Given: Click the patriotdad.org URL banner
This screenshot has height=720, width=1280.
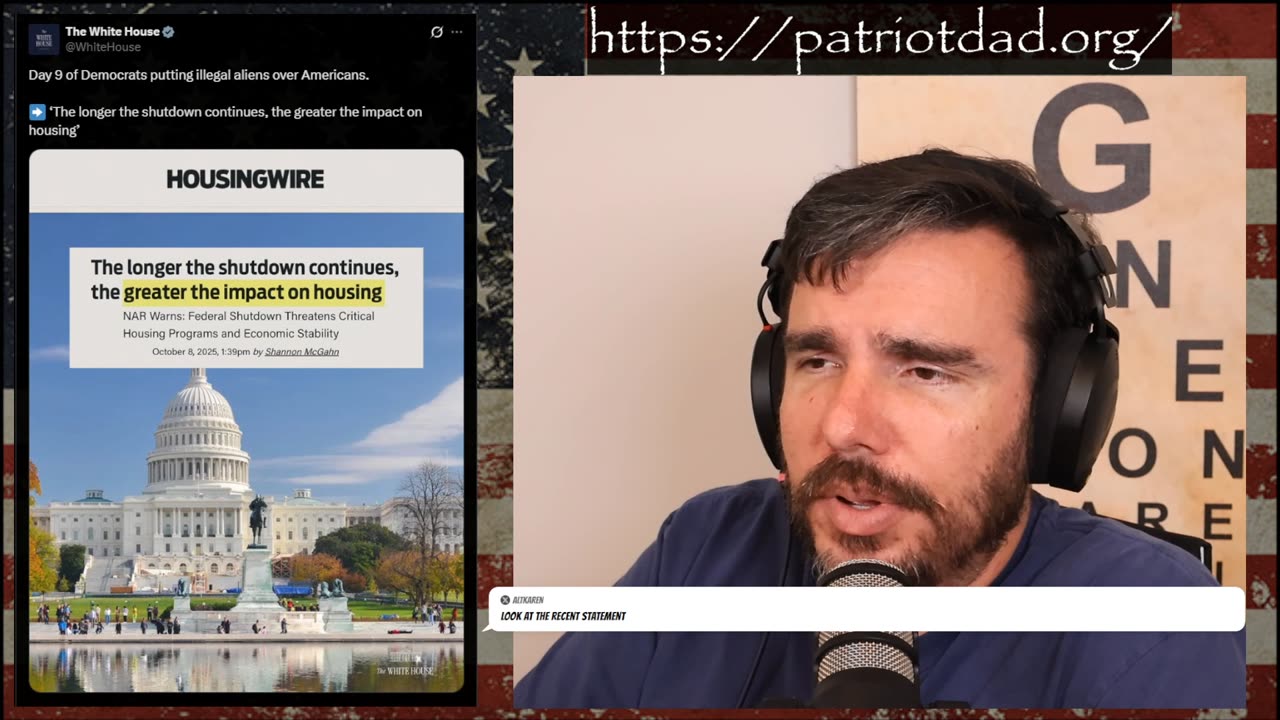Looking at the screenshot, I should tap(879, 38).
